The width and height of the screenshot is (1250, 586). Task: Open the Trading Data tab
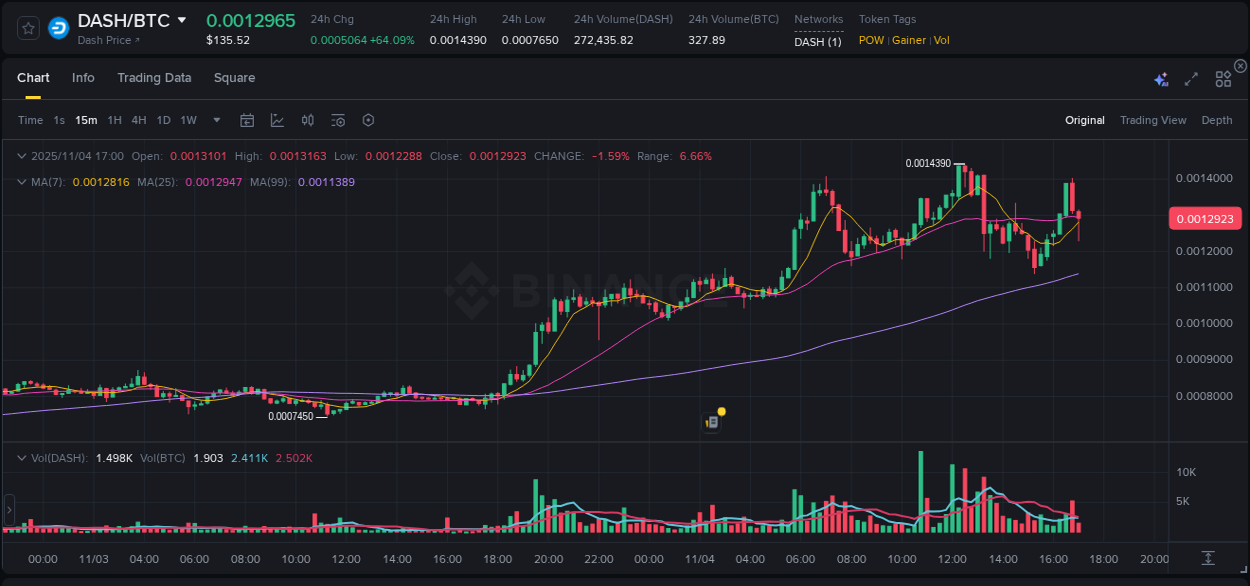pos(154,77)
